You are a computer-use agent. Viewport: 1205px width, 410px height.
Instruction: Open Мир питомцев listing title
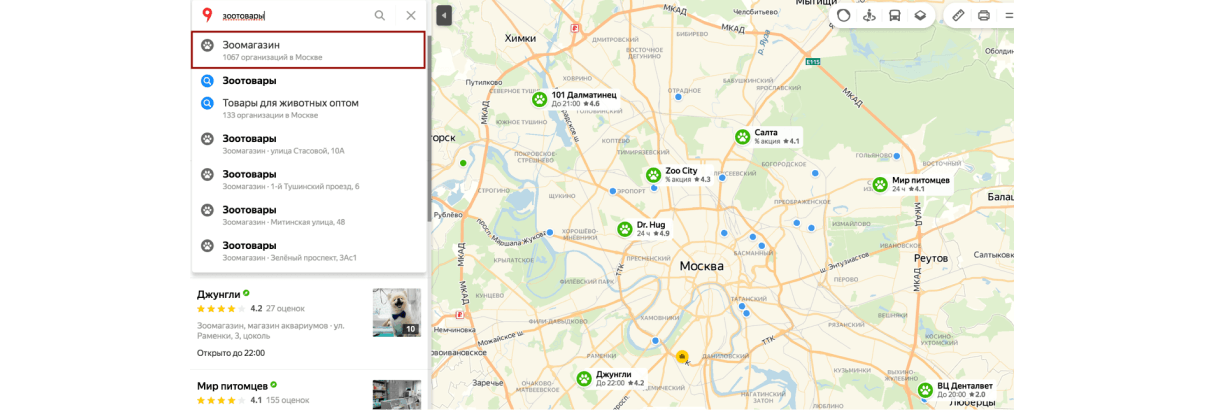(232, 385)
